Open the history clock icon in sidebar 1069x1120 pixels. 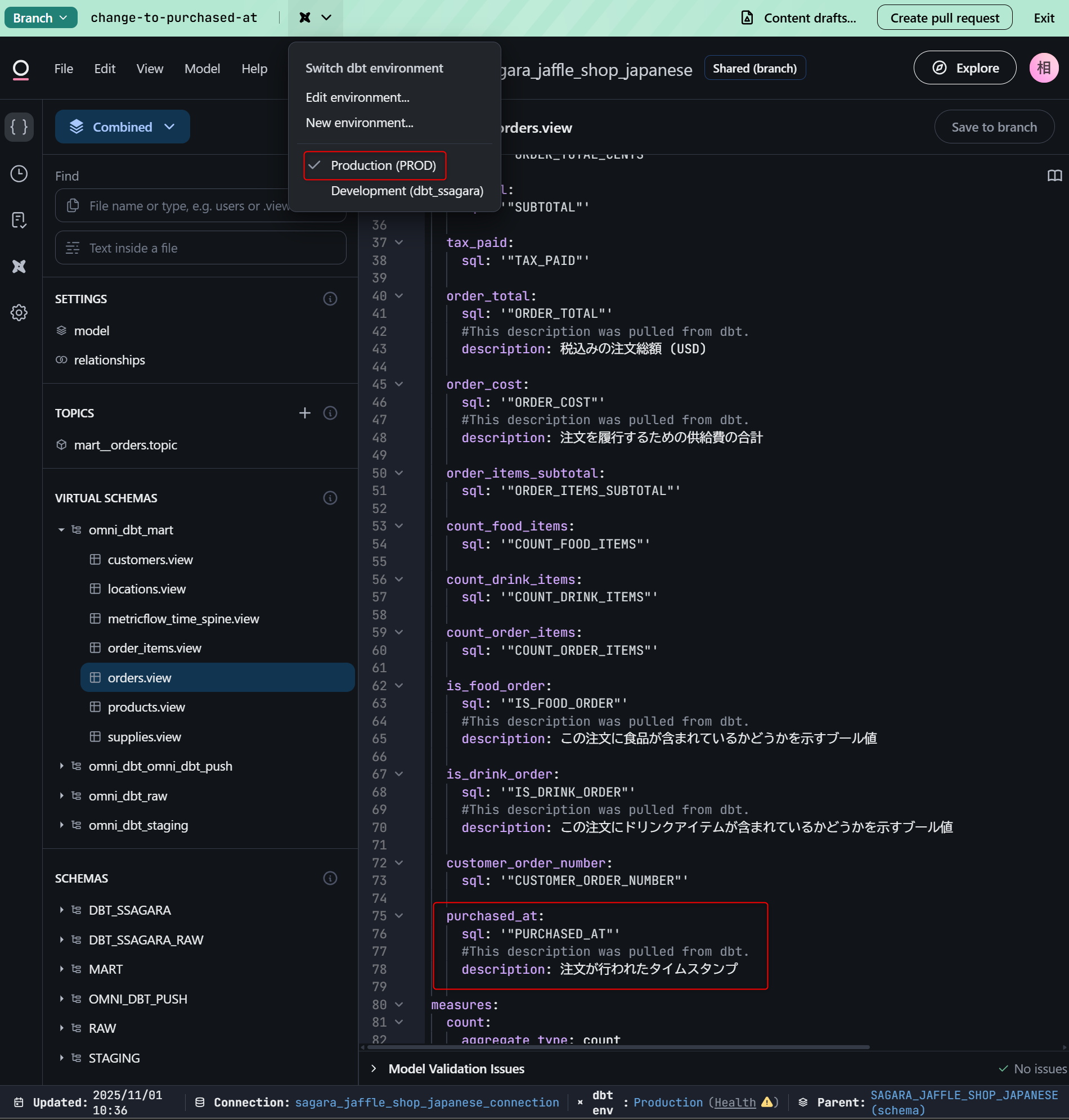[19, 174]
